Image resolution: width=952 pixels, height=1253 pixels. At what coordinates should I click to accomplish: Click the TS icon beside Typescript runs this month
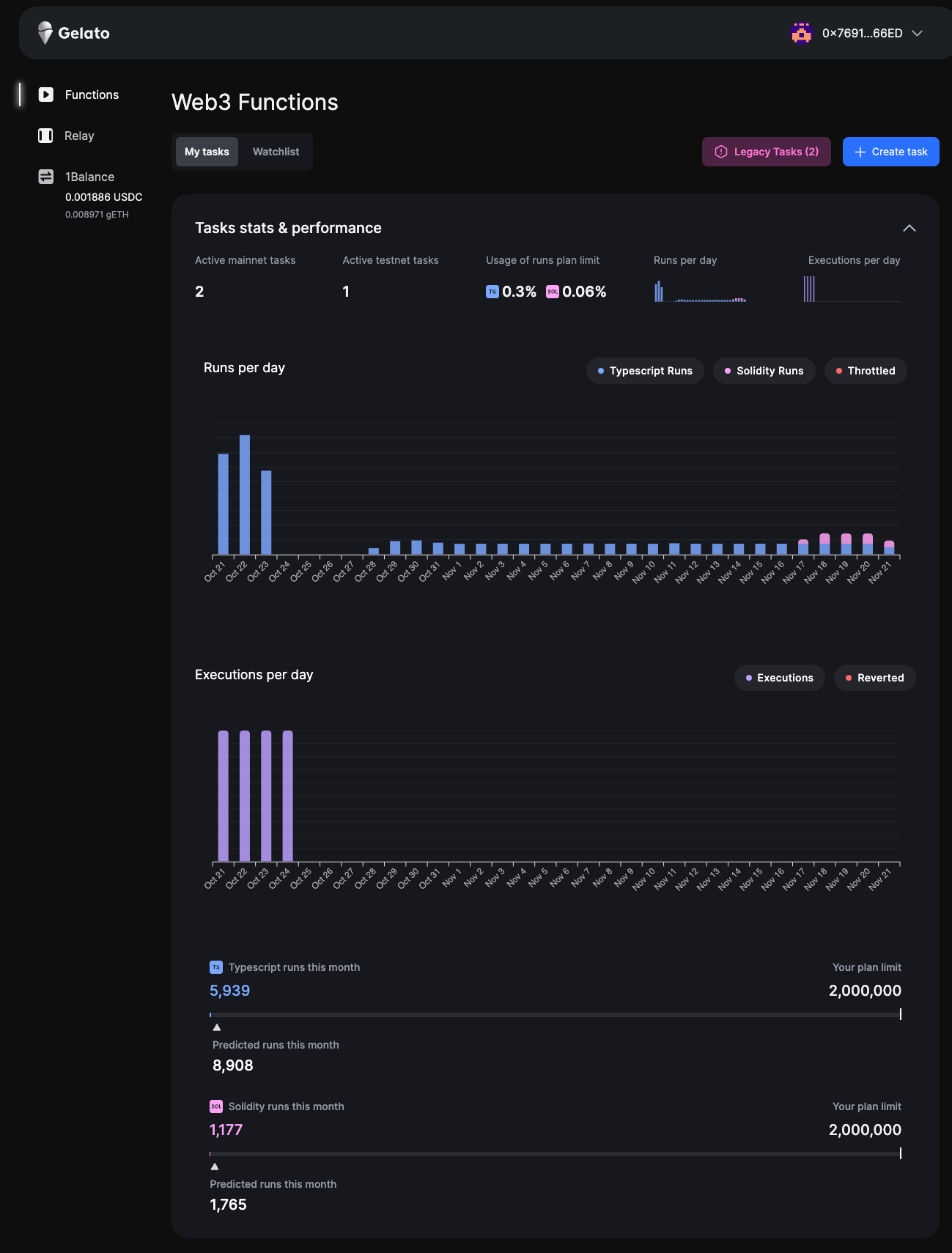tap(216, 967)
